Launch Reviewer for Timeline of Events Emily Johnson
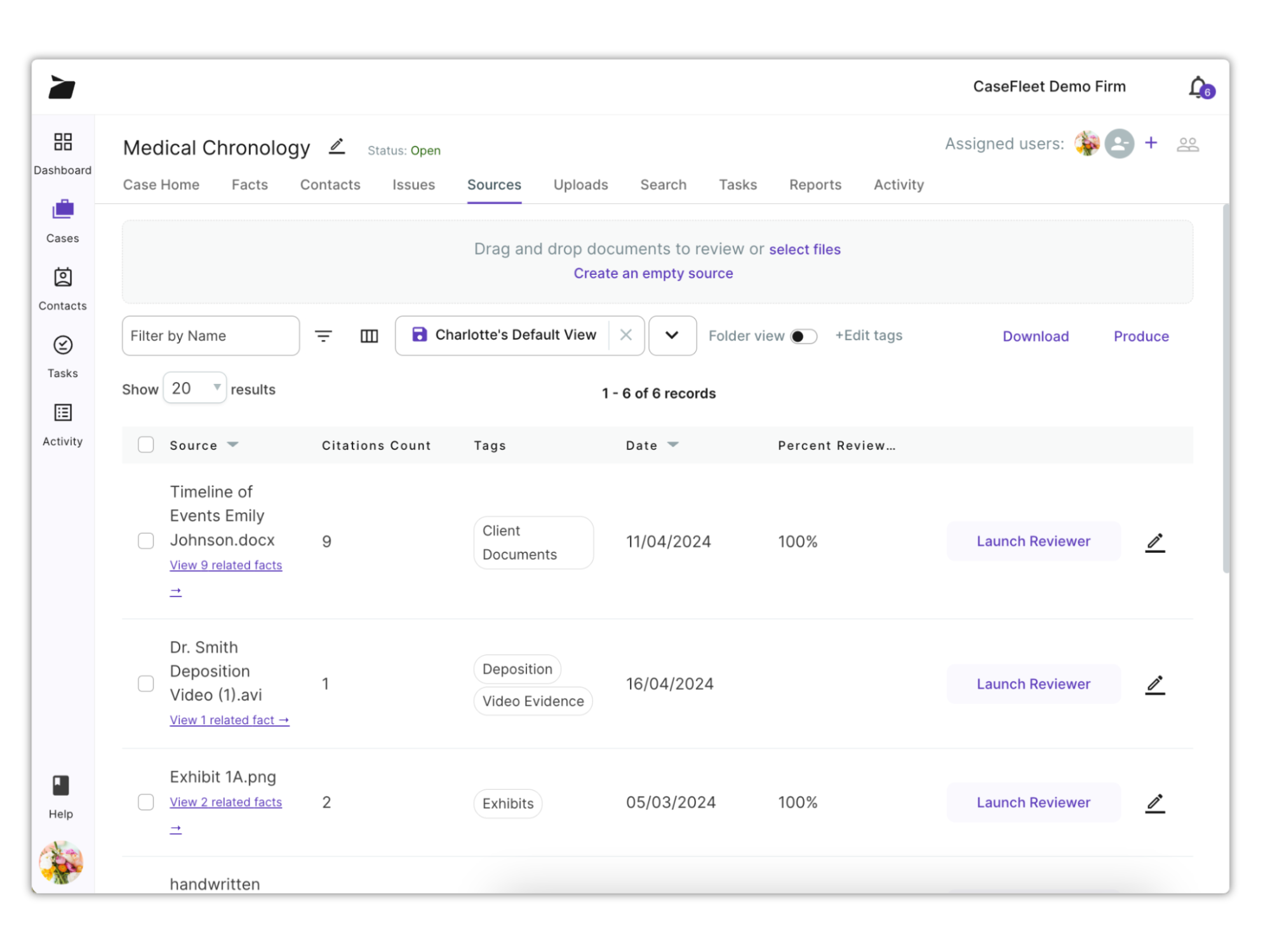The width and height of the screenshot is (1270, 952). coord(1033,541)
